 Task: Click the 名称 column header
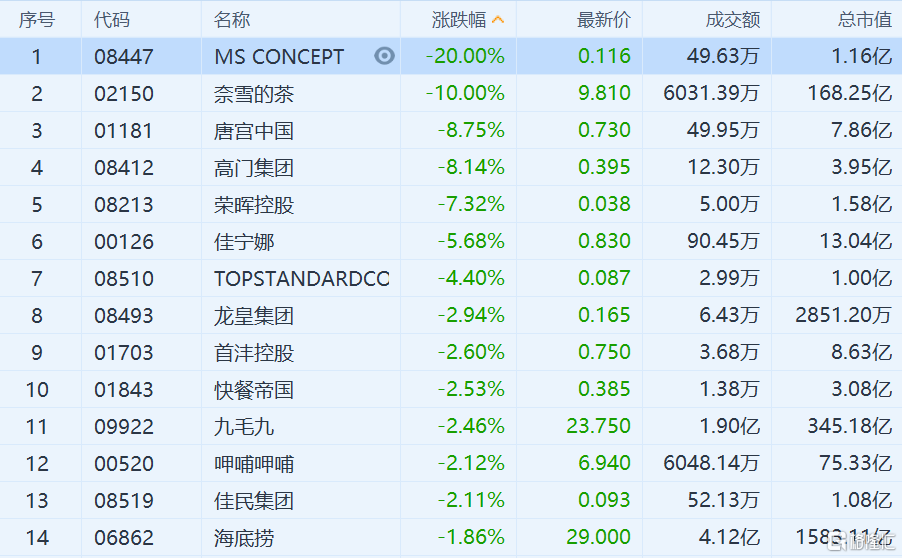click(232, 20)
